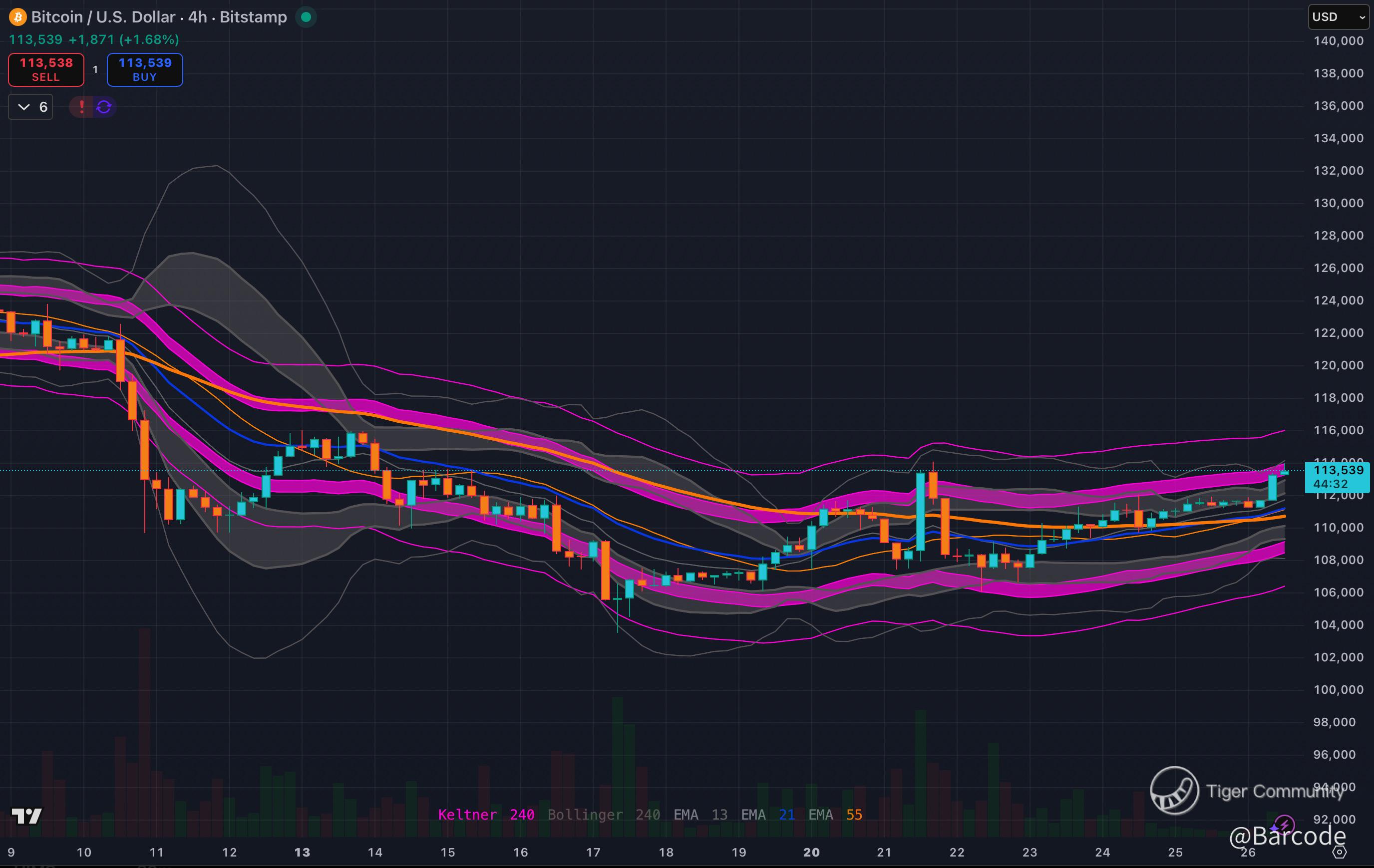Click the purple refresh sync icon
The height and width of the screenshot is (868, 1374).
104,107
